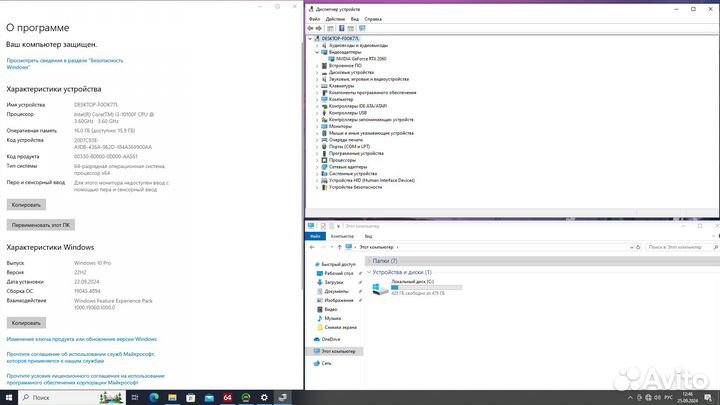The height and width of the screenshot is (405, 720).
Task: Open Task View on taskbar
Action: pos(135,397)
